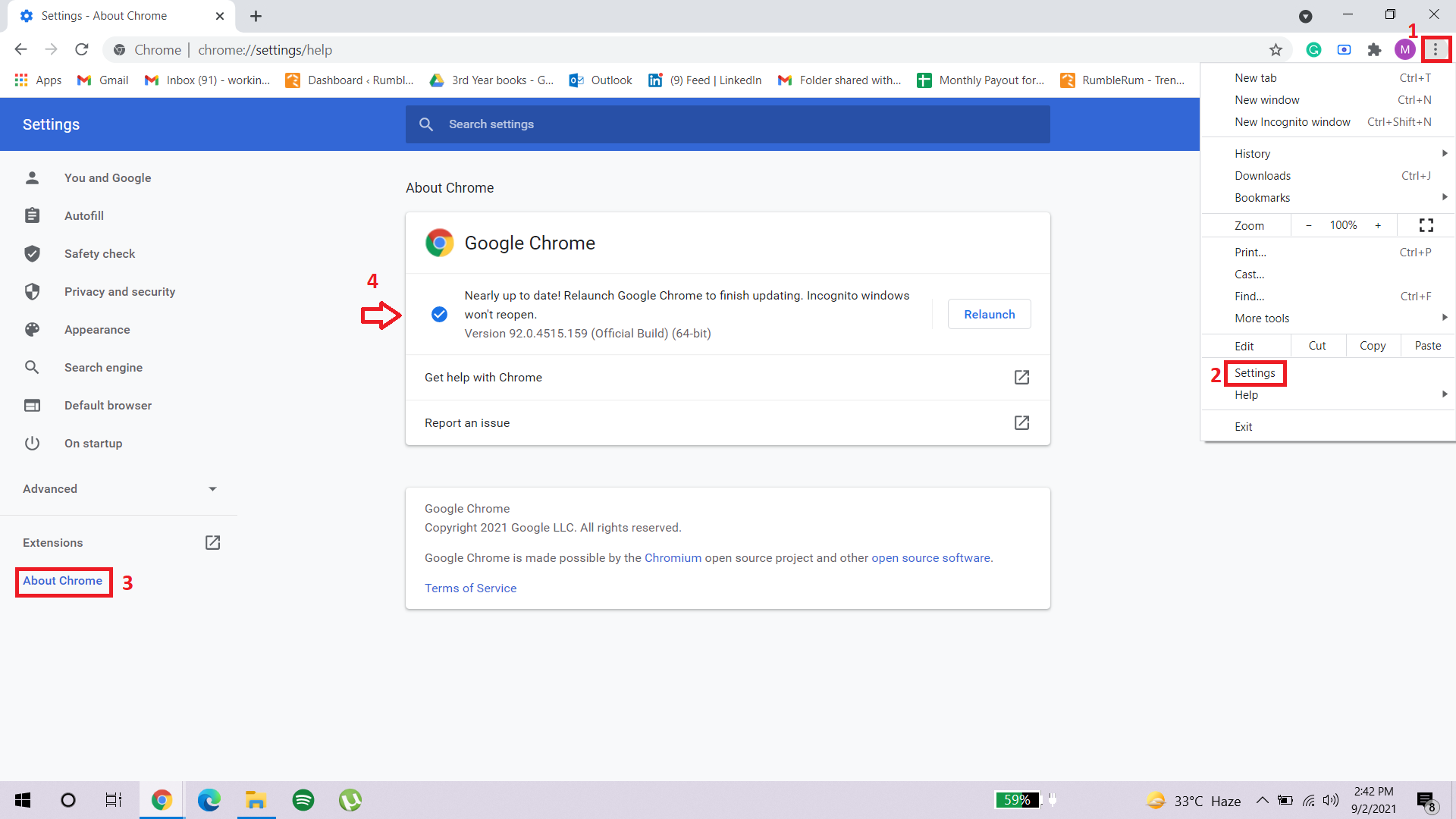This screenshot has height=819, width=1456.
Task: Open the new tab plus button
Action: coord(256,16)
